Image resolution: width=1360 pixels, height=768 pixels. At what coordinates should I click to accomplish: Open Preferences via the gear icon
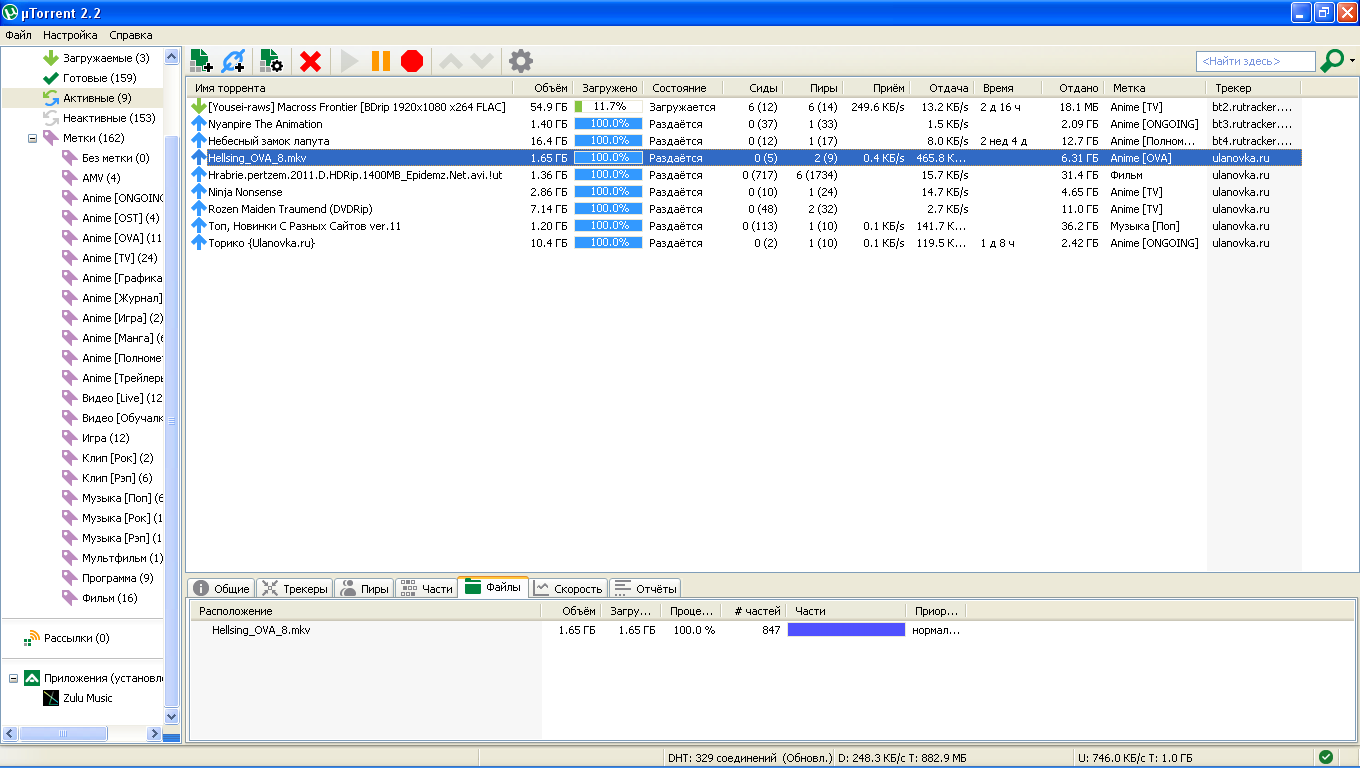coord(521,61)
